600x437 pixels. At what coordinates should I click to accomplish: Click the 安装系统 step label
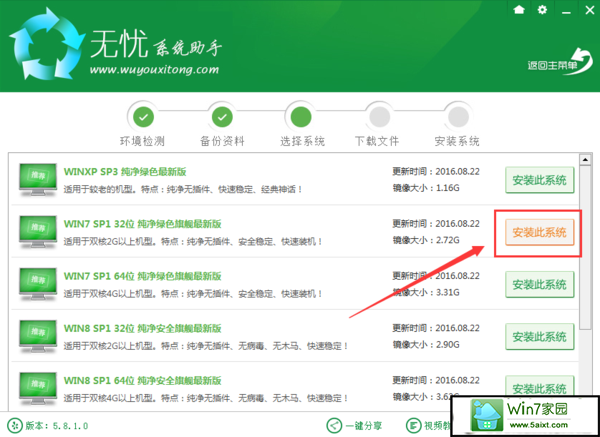click(x=457, y=141)
